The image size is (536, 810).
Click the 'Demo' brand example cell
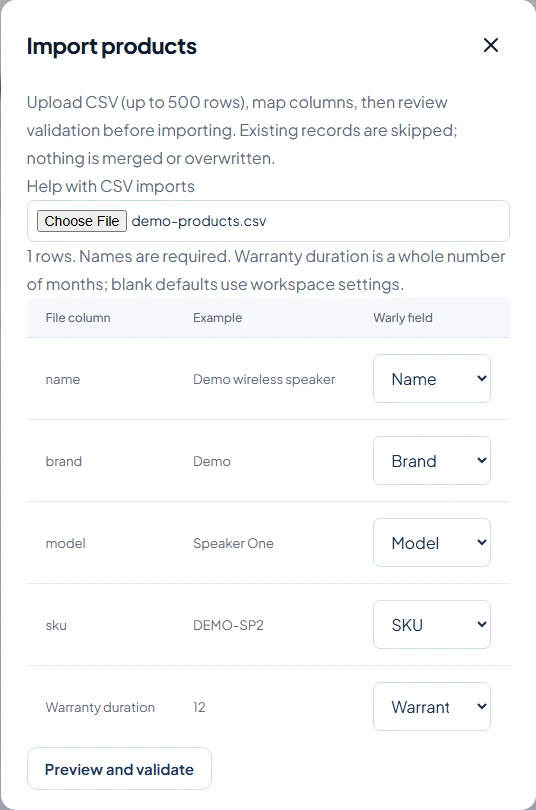click(x=212, y=461)
